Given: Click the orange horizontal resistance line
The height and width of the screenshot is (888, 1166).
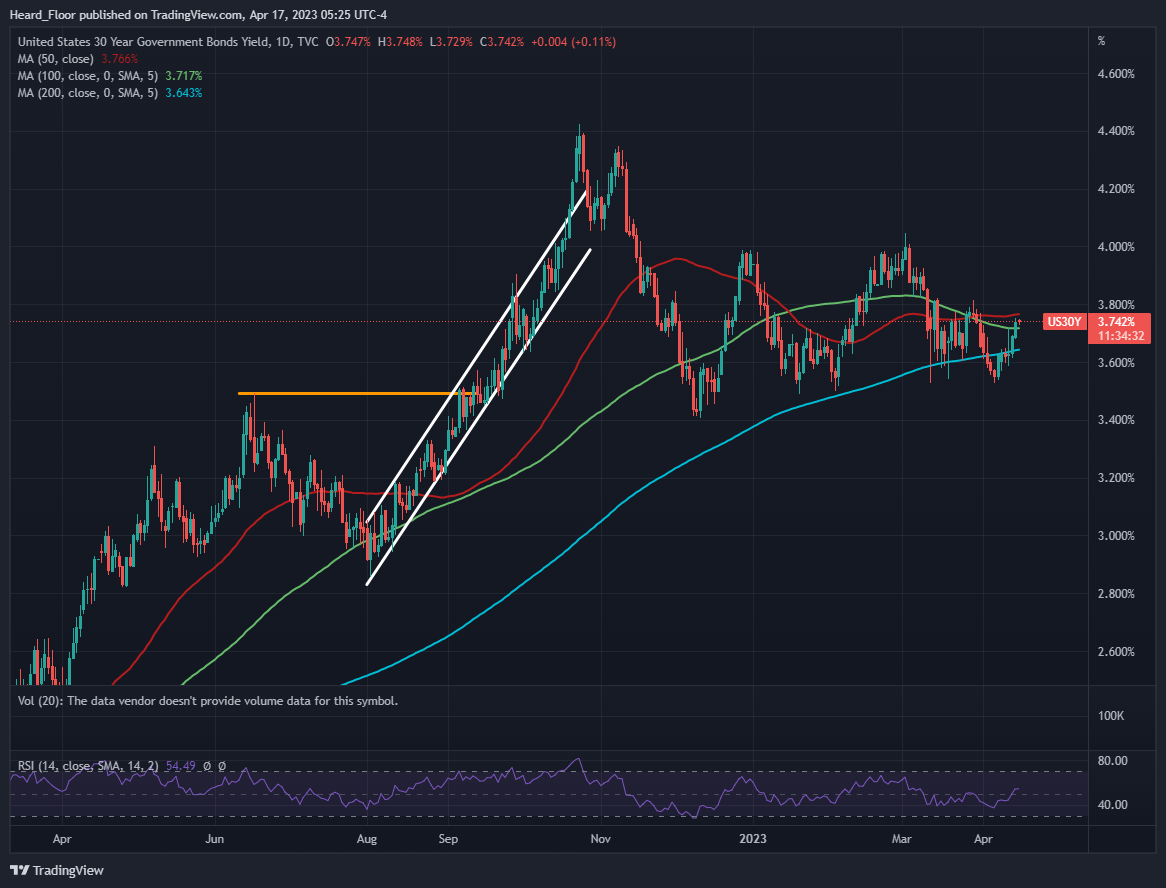Looking at the screenshot, I should tap(357, 393).
